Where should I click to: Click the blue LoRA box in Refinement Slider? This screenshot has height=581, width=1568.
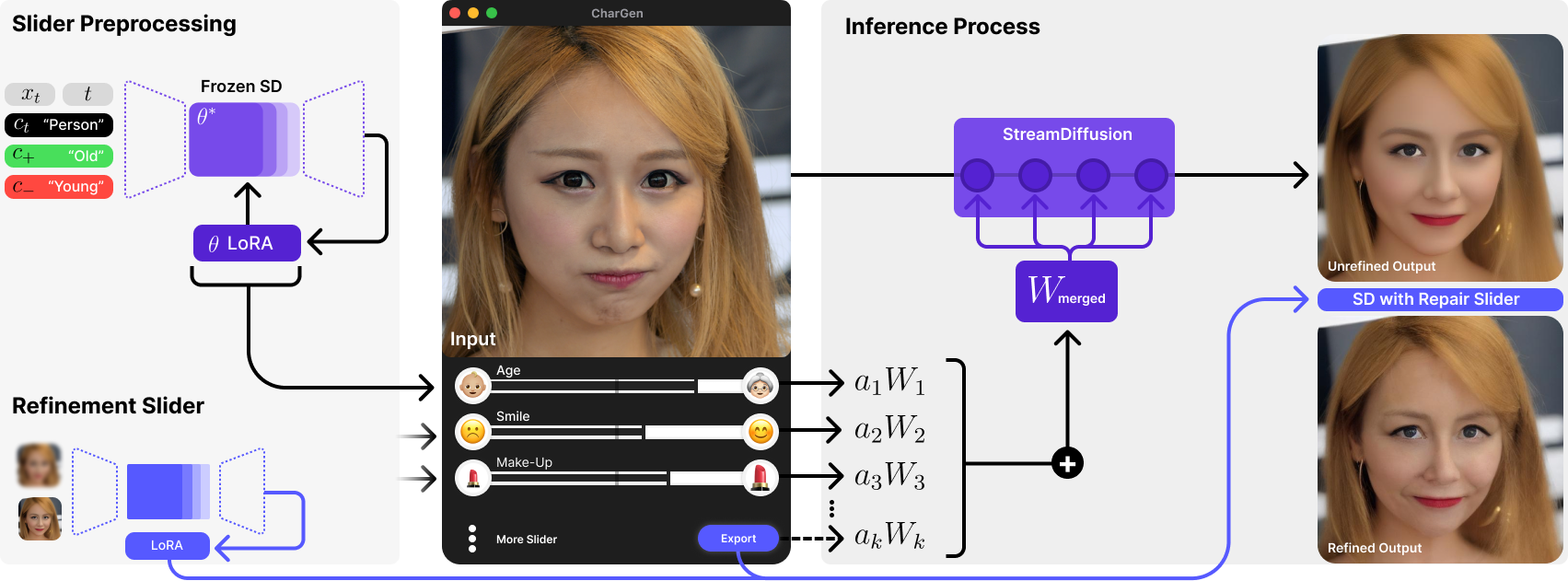(x=167, y=545)
